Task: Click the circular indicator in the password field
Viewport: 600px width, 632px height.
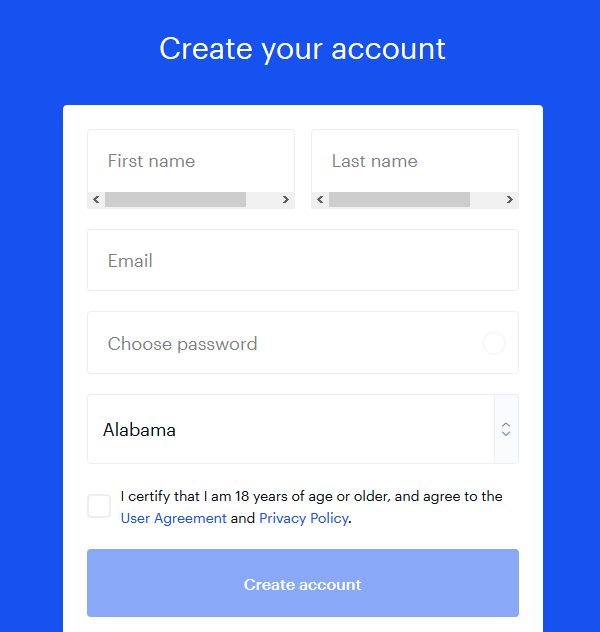Action: click(x=494, y=343)
